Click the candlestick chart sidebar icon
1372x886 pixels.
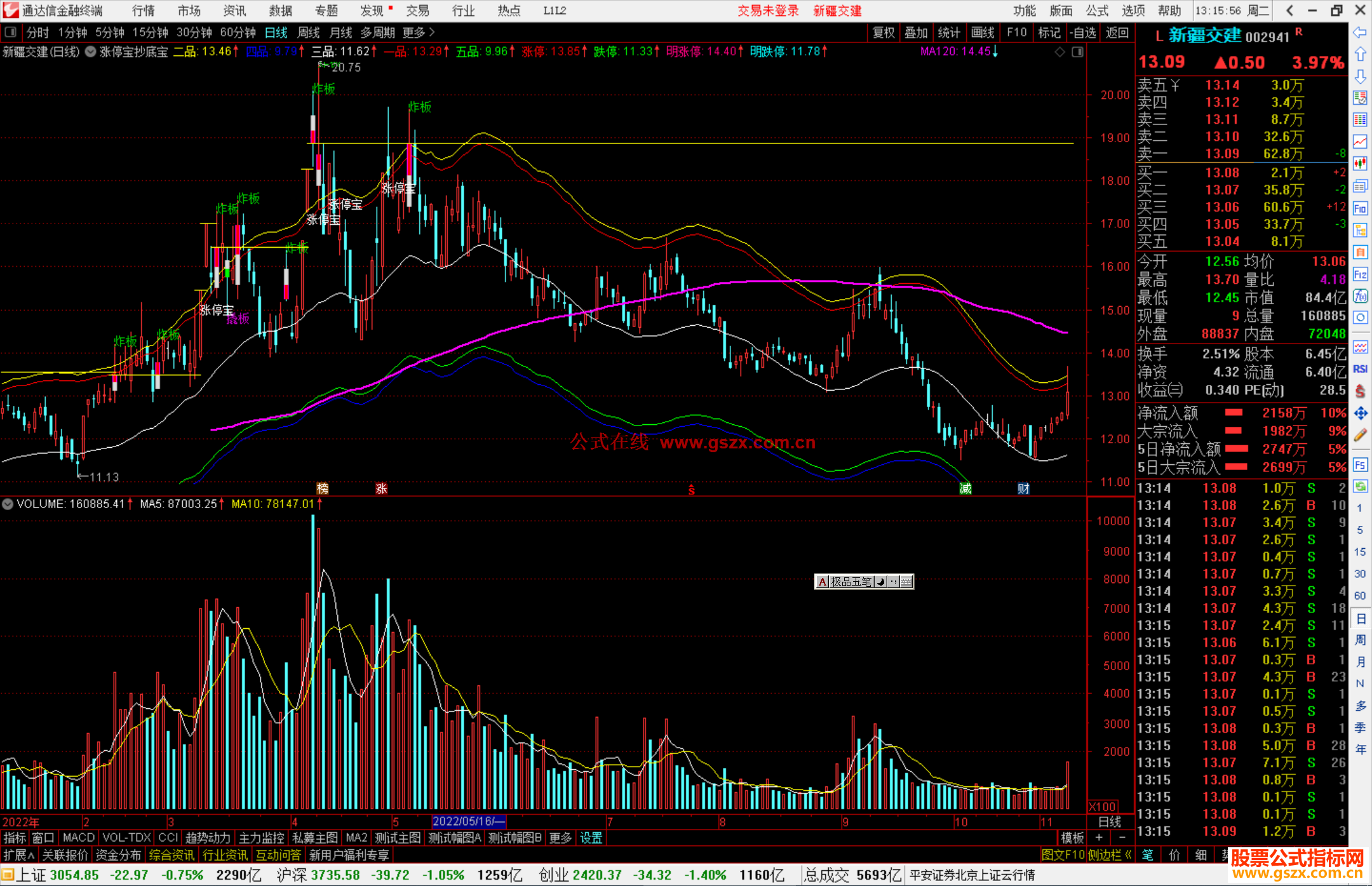point(1360,164)
